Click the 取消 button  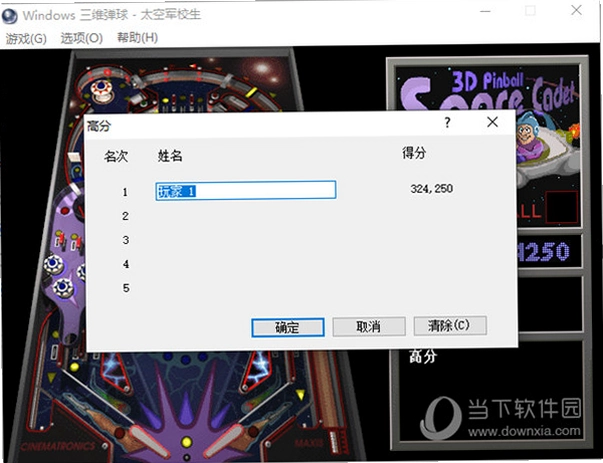(x=368, y=326)
